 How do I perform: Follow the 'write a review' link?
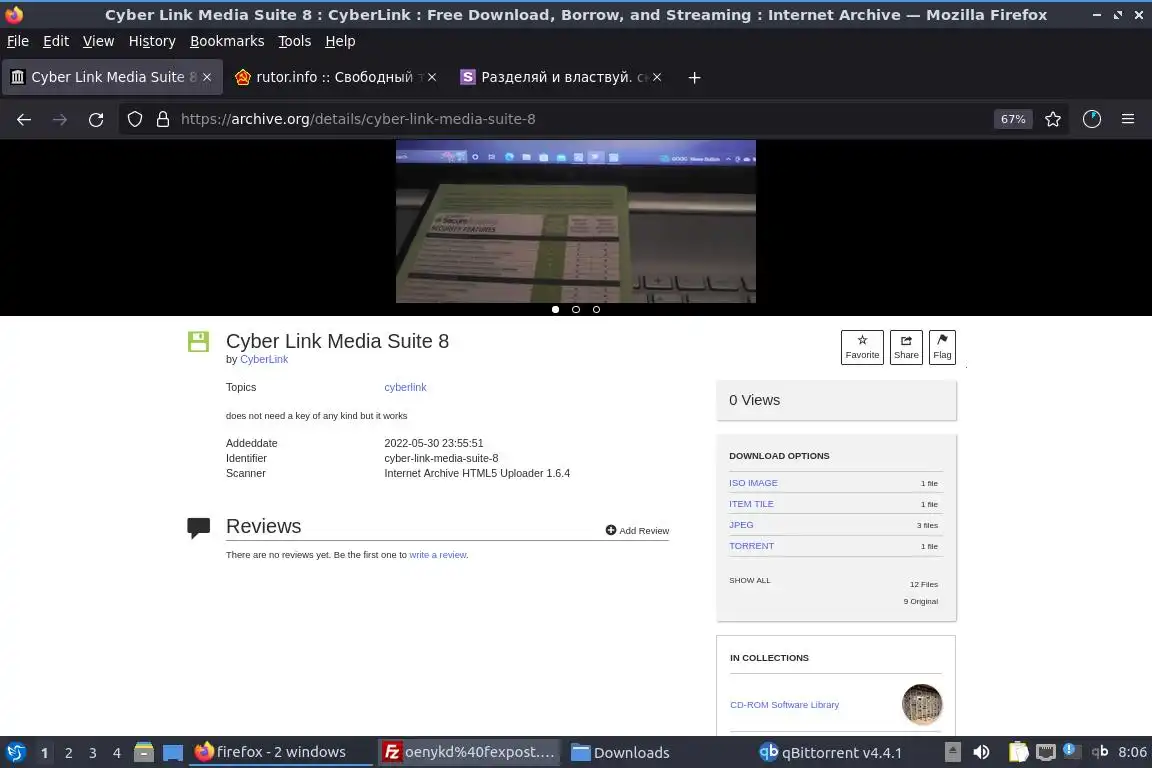tap(437, 555)
